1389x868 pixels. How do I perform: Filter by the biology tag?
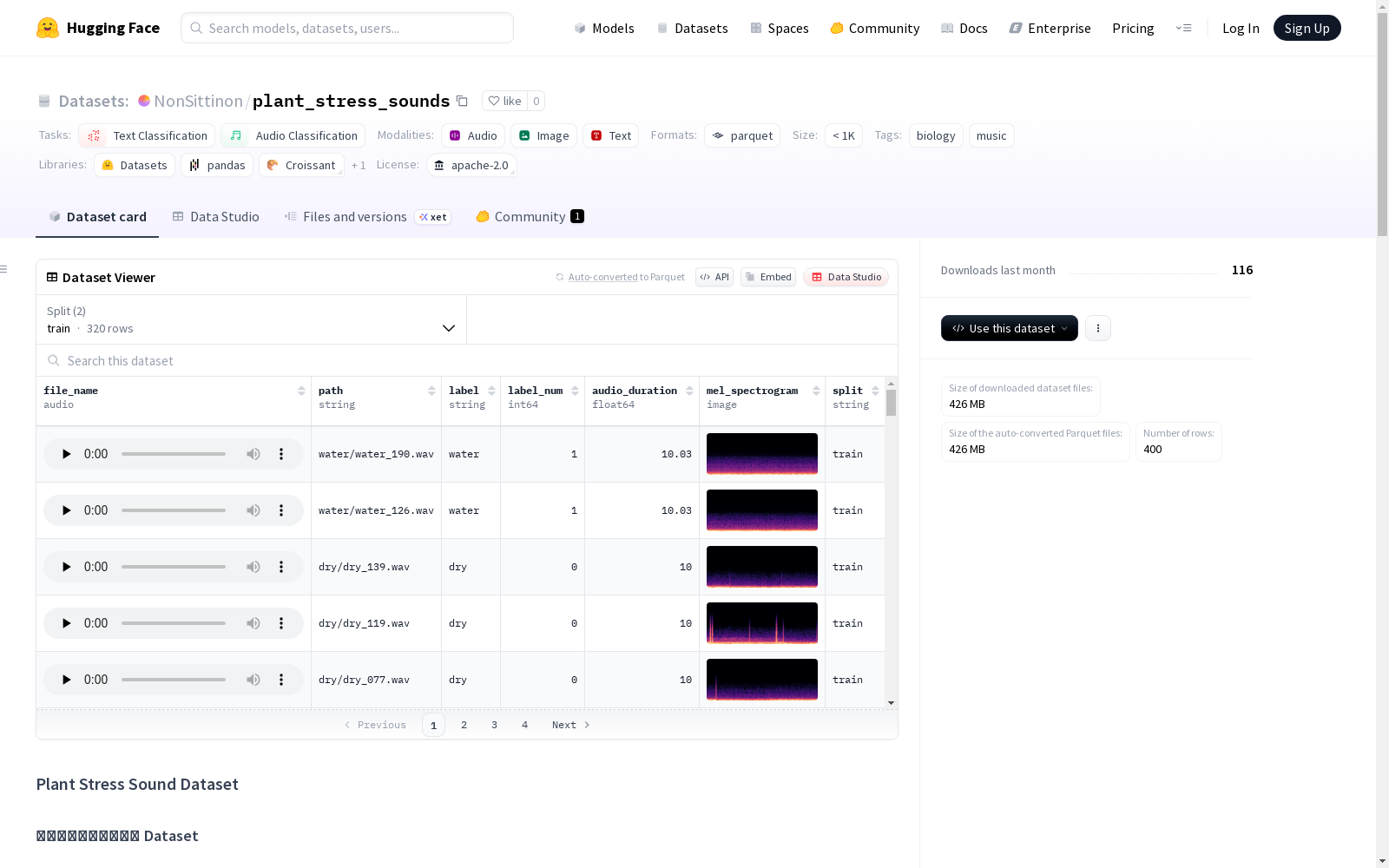(x=936, y=135)
